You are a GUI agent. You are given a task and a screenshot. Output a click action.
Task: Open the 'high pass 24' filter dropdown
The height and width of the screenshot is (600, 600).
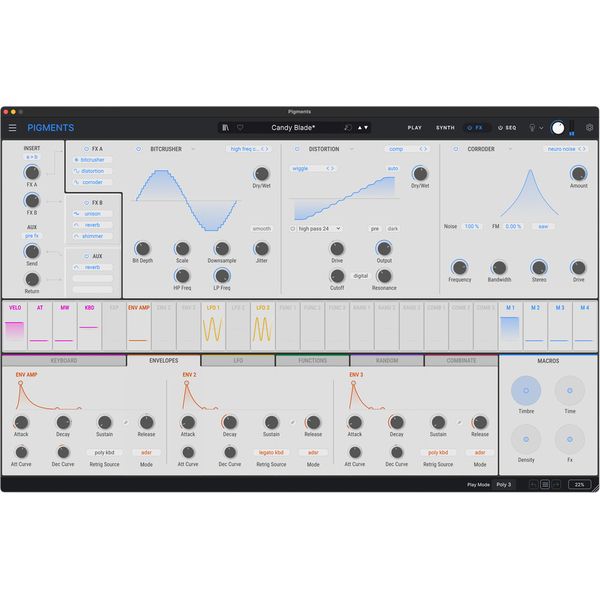318,228
